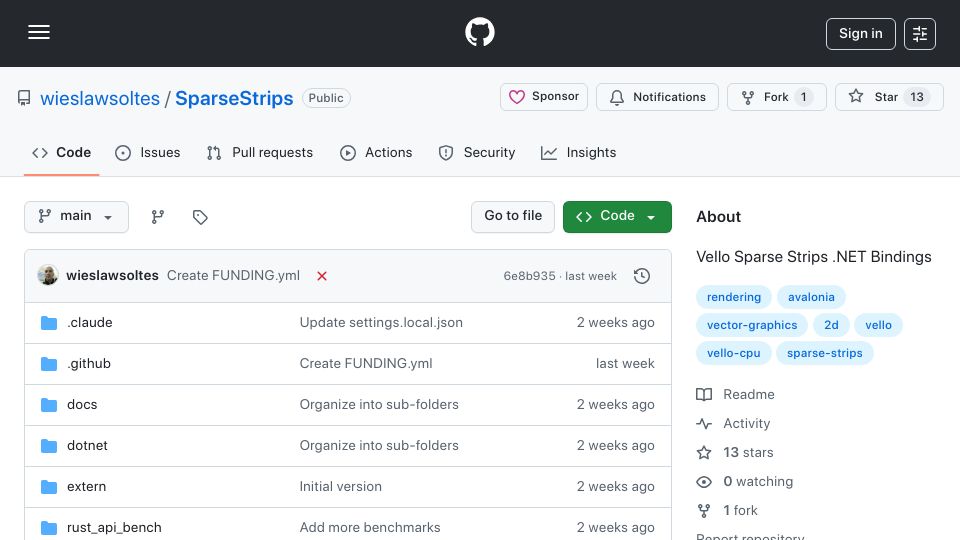Expand the main branch dropdown
960x540 pixels.
(x=77, y=217)
